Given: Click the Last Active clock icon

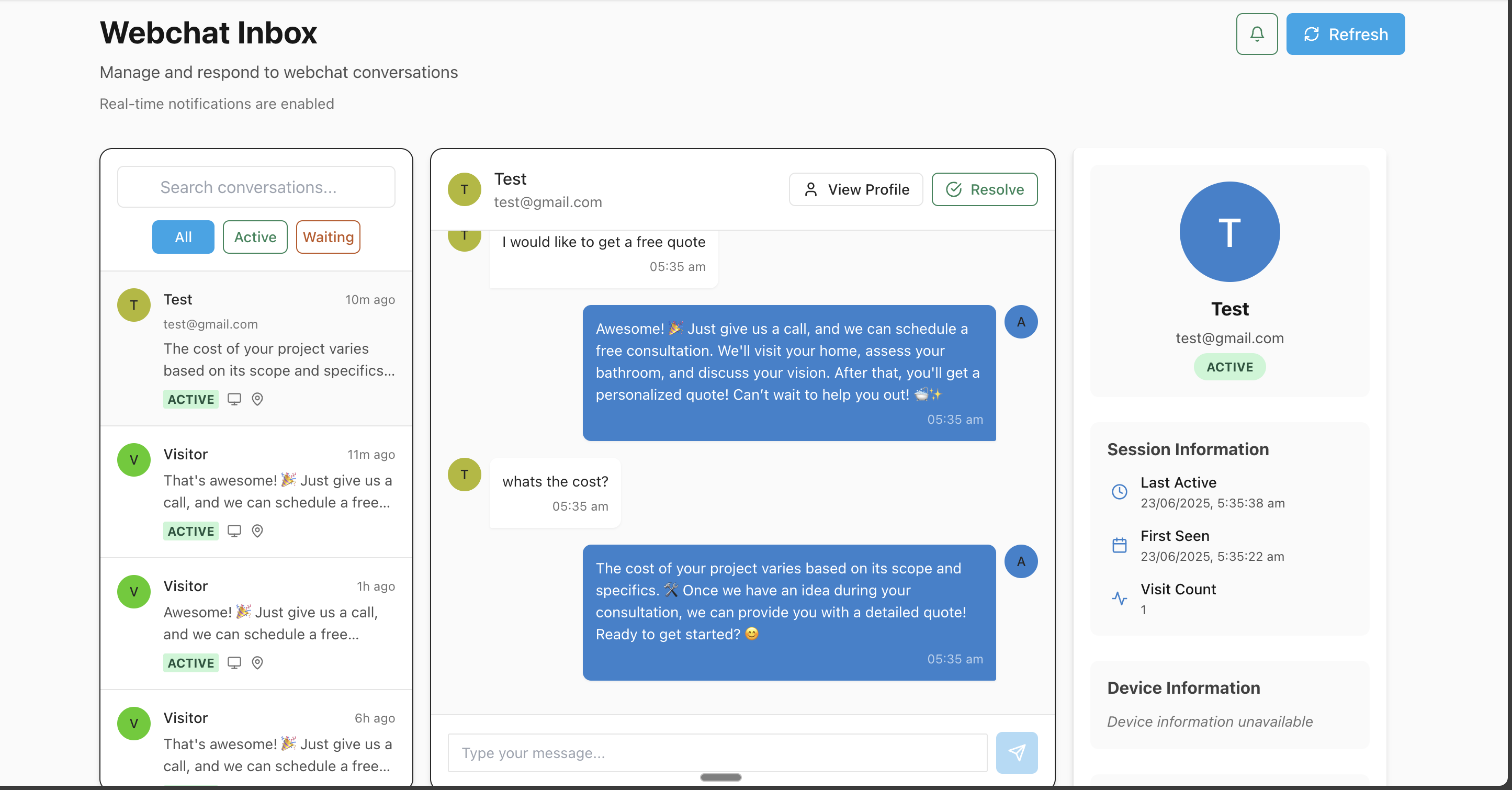Looking at the screenshot, I should pyautogui.click(x=1119, y=492).
